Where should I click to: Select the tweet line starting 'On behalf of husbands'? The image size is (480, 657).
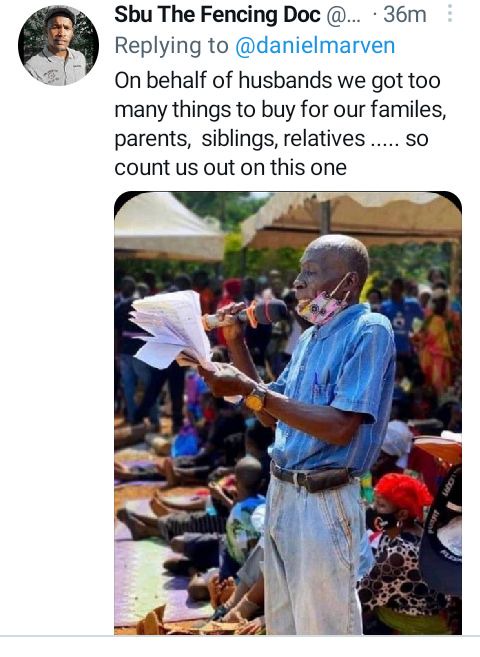pos(277,80)
